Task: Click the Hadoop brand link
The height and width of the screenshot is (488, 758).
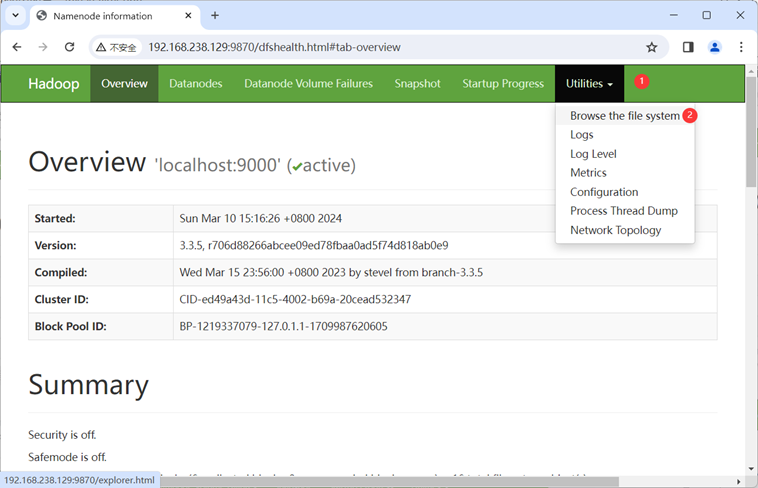Action: pos(54,84)
